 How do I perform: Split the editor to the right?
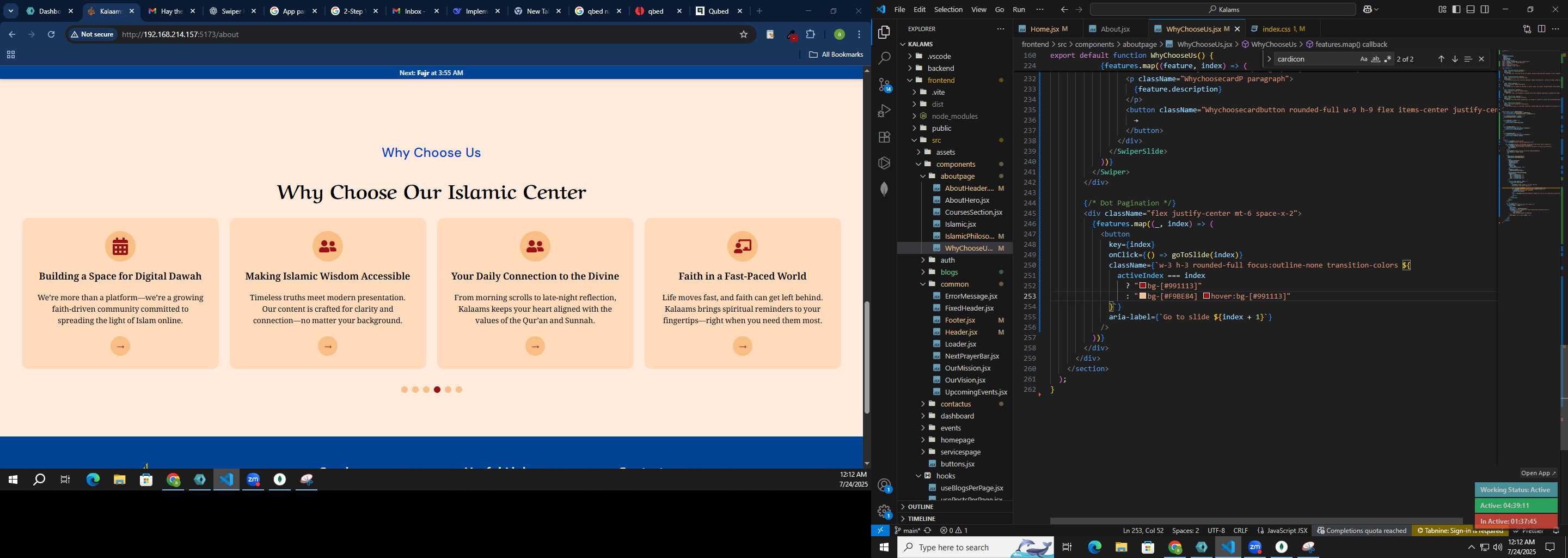[1541, 29]
